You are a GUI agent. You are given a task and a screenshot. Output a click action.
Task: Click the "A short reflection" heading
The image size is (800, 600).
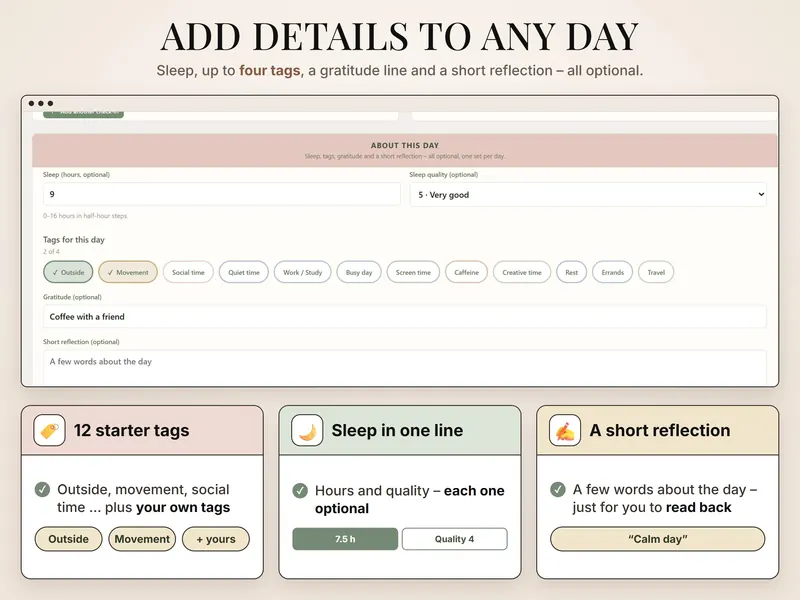click(x=660, y=431)
